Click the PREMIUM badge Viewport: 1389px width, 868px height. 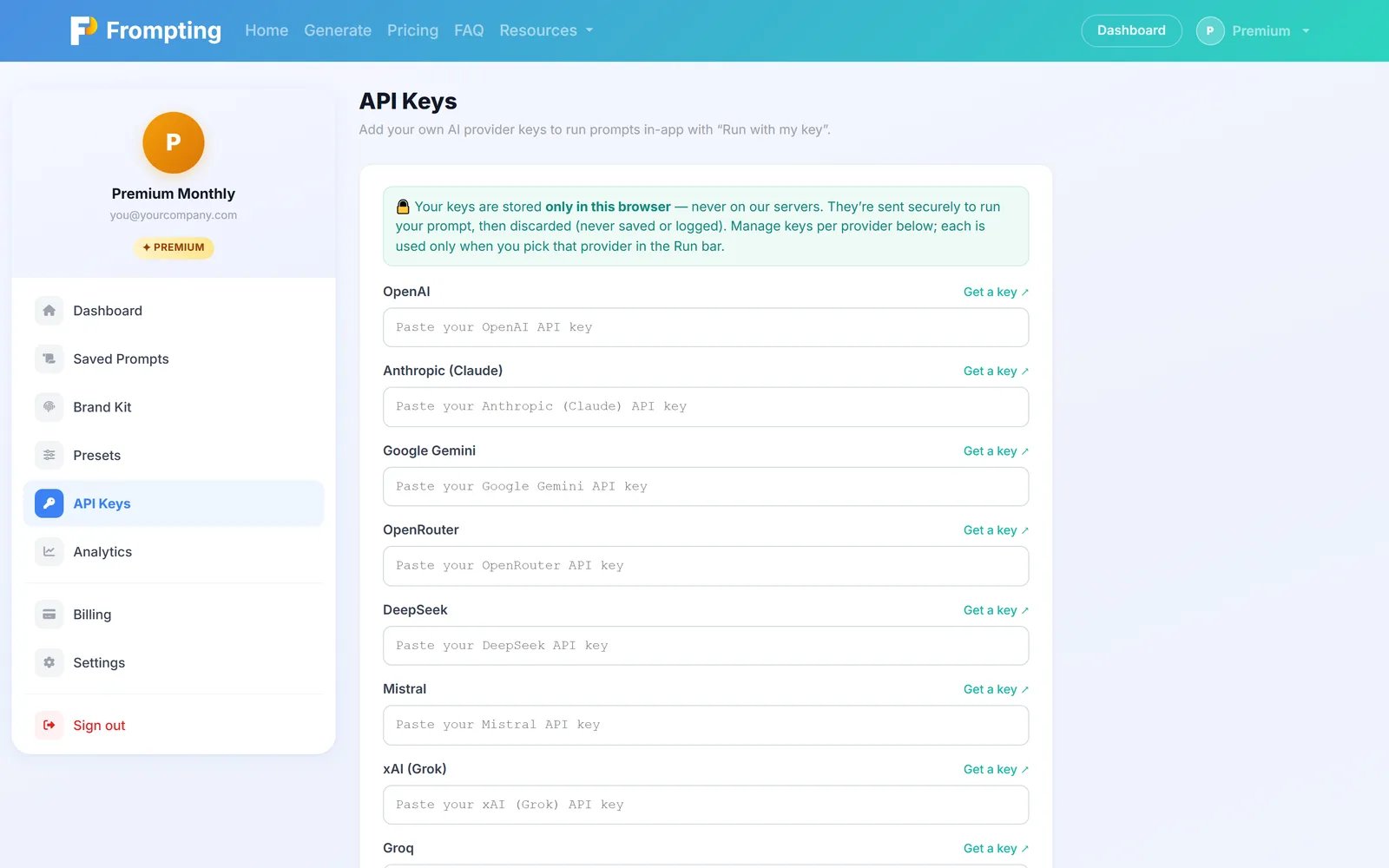point(174,247)
